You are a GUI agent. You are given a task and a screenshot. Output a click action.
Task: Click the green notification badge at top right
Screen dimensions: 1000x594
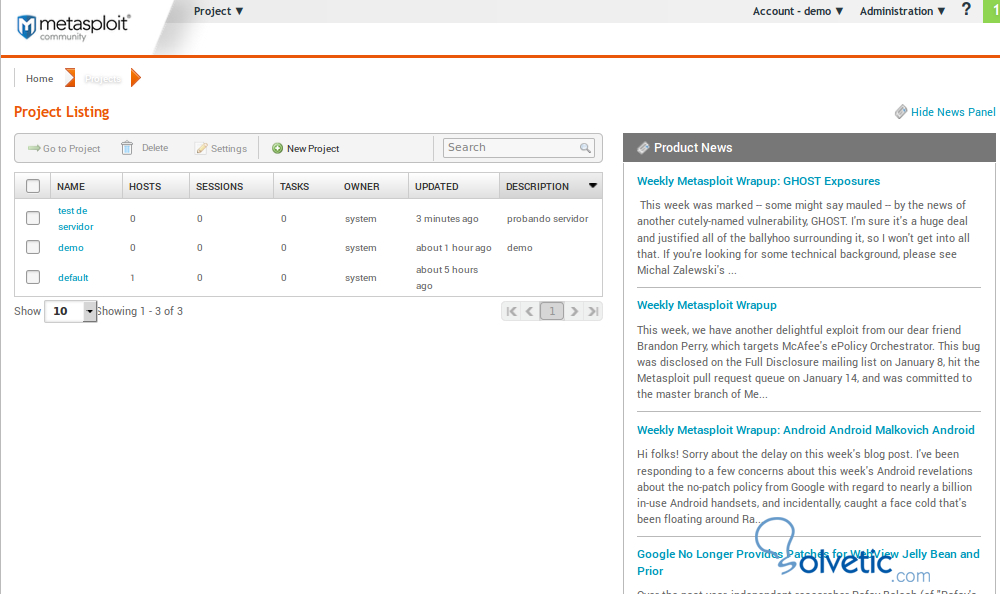tap(992, 11)
